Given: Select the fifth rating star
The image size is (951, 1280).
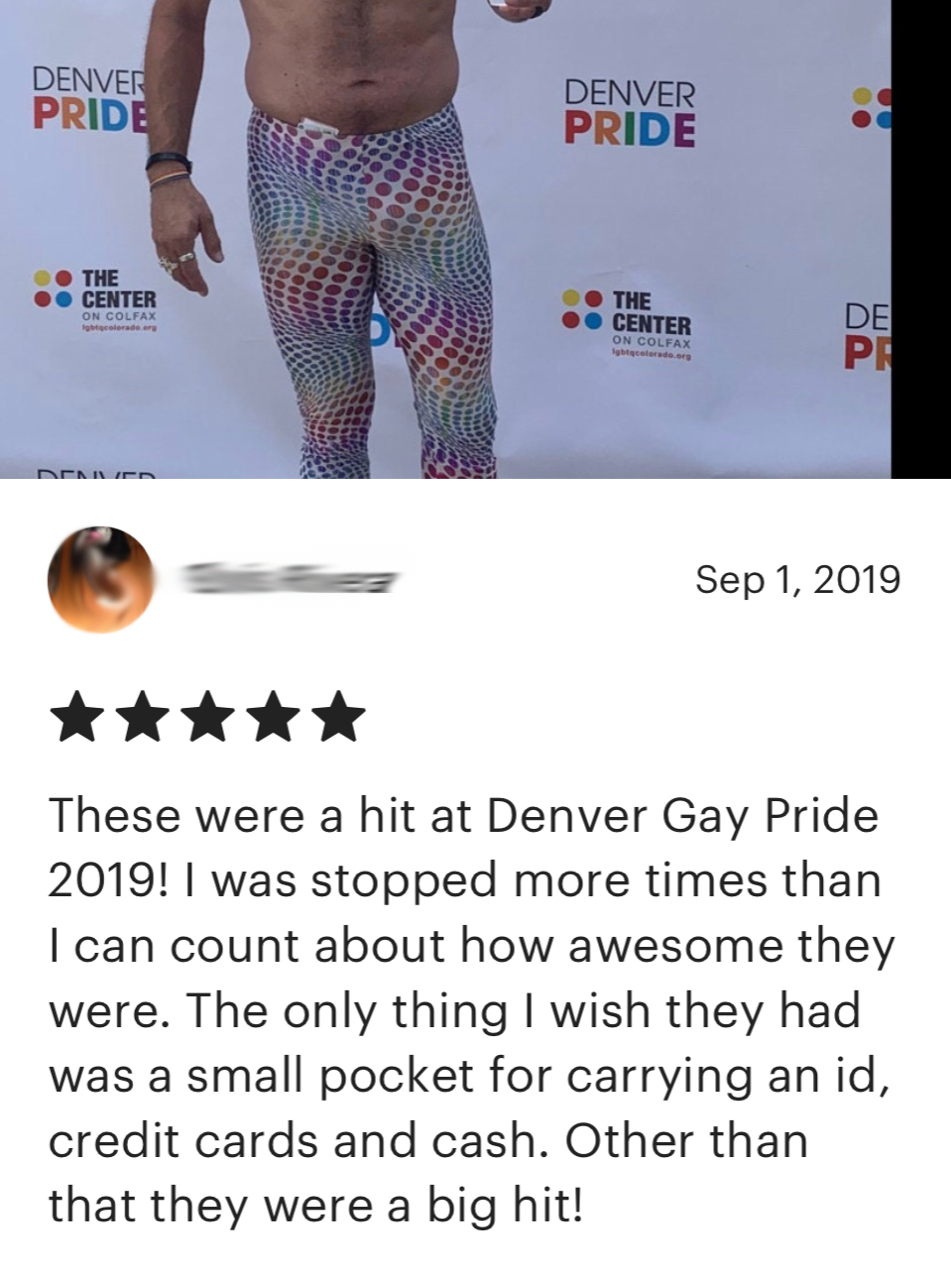Looking at the screenshot, I should pos(338,717).
